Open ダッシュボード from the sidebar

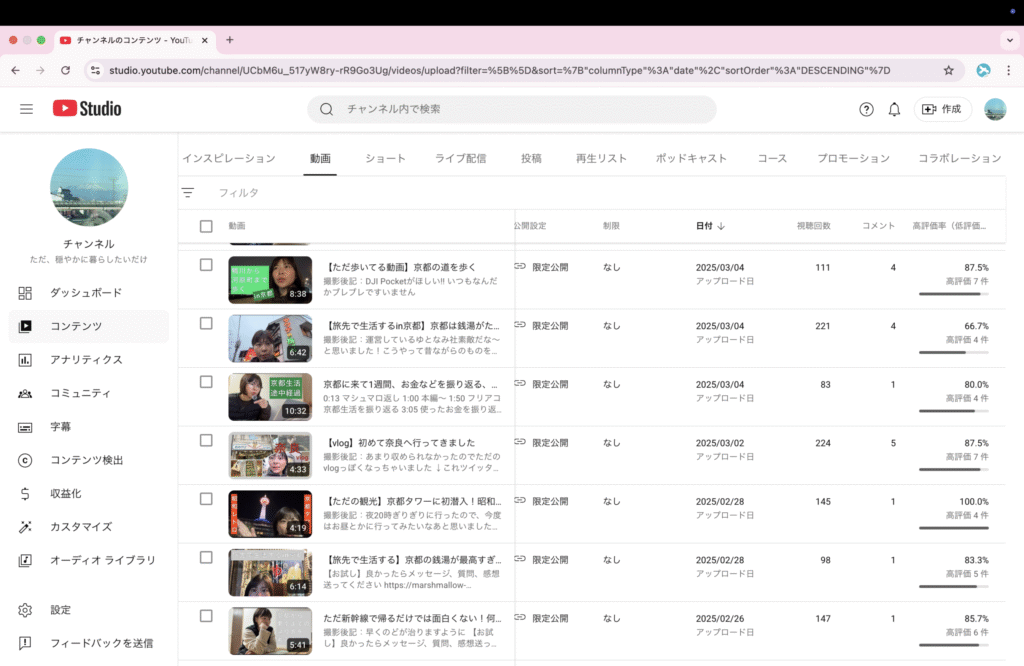point(86,293)
